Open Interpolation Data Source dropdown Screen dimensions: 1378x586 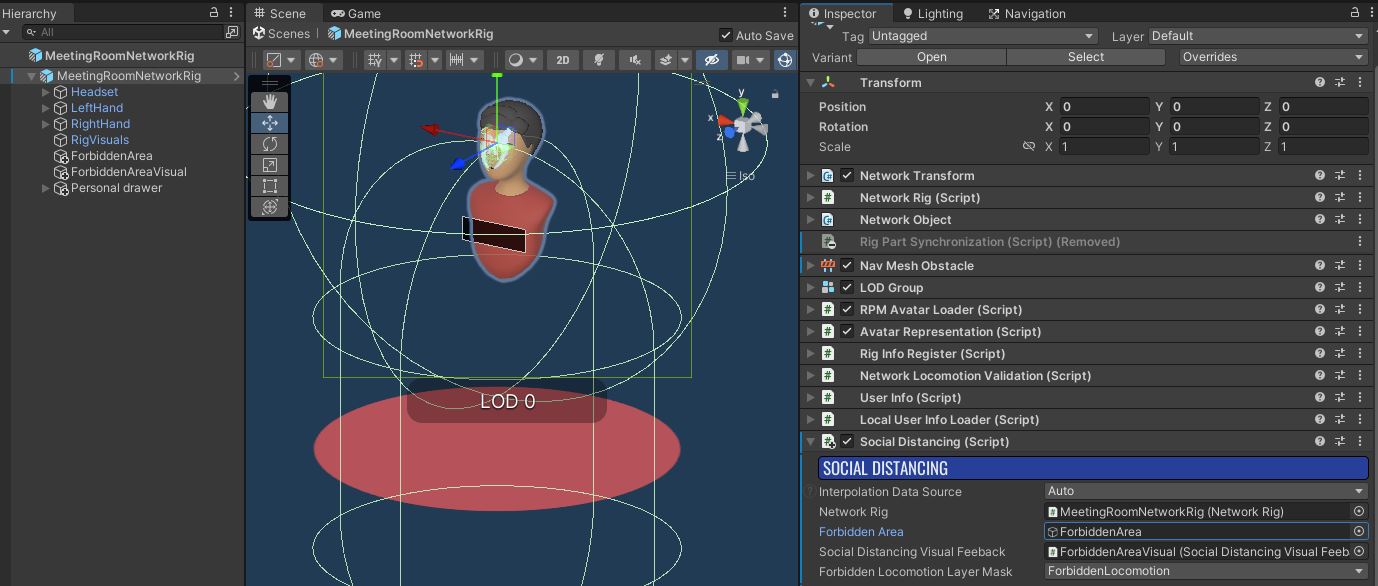coord(1205,491)
